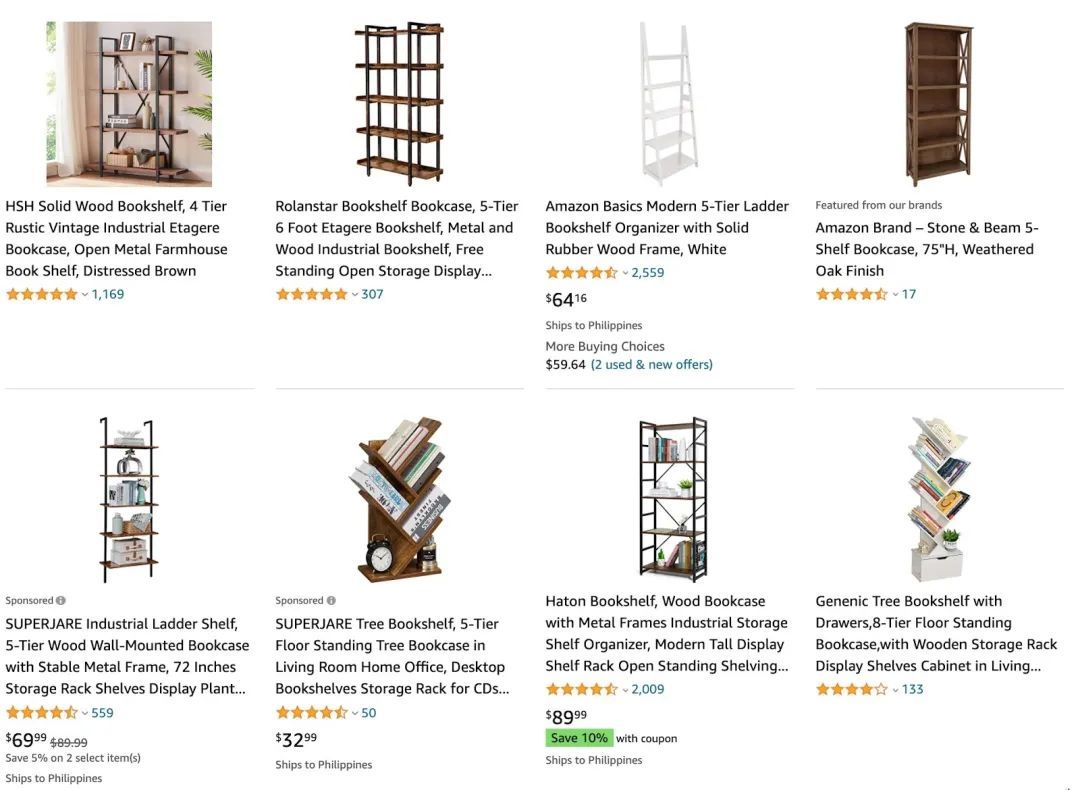Click star rating of Genenic Tree Bookshelf
1080x790 pixels.
click(x=851, y=689)
